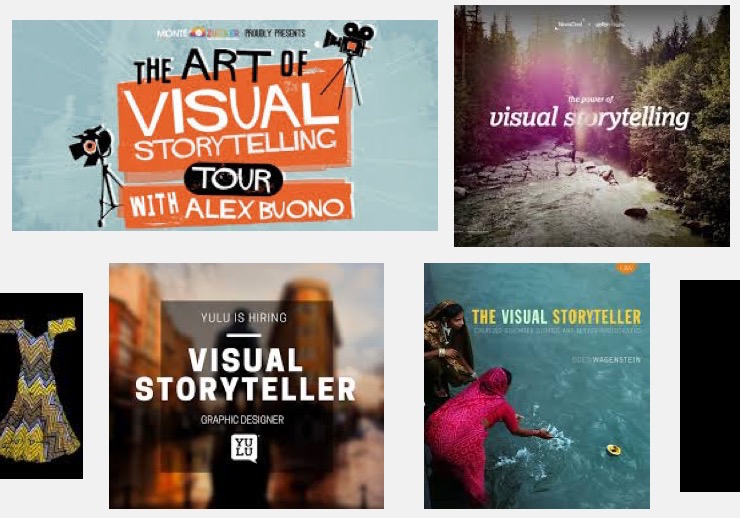Open the Yulu Visual Storyteller hiring image
Screen dimensions: 740x518
246,386
